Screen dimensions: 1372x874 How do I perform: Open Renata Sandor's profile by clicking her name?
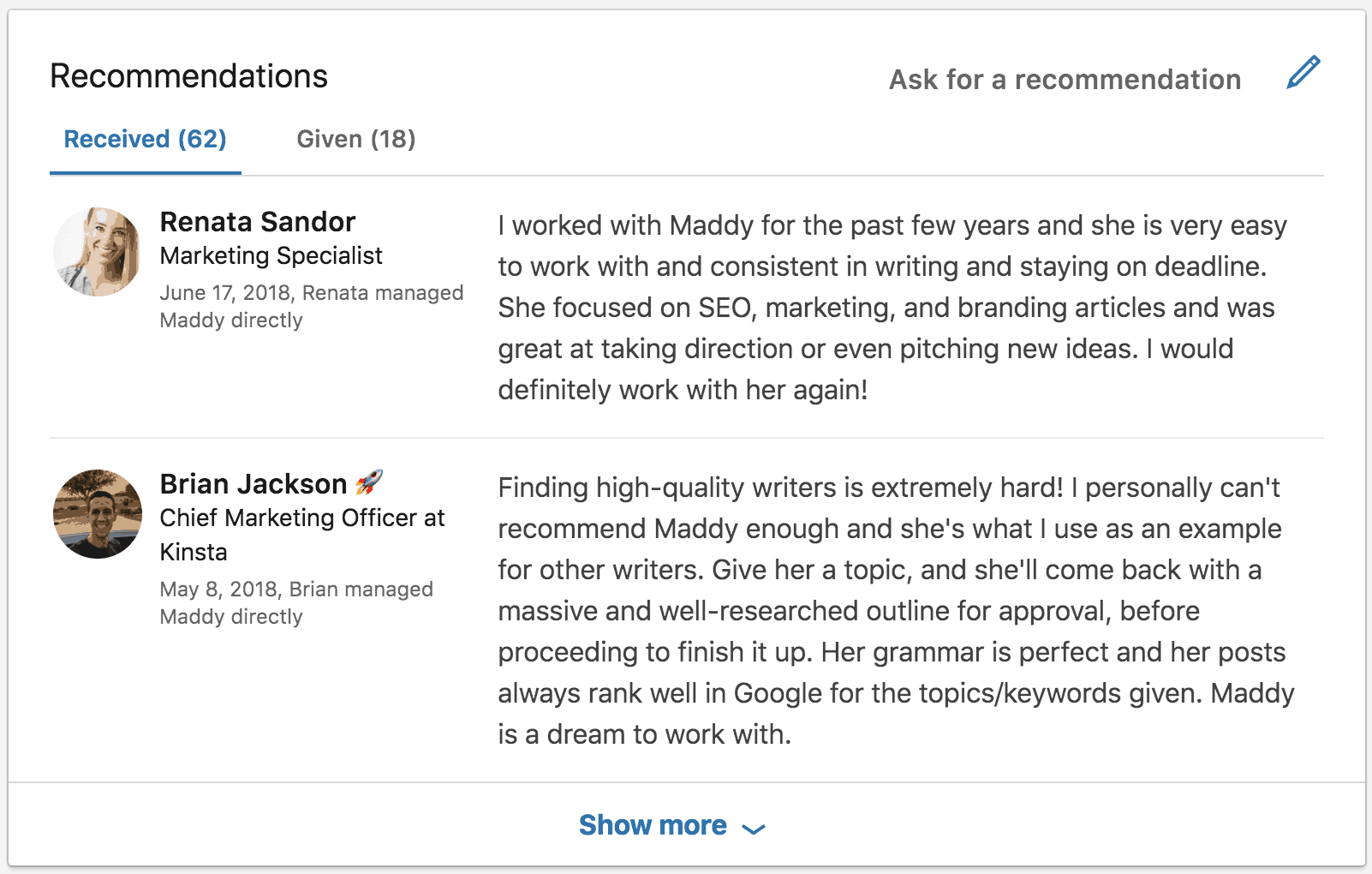[257, 221]
